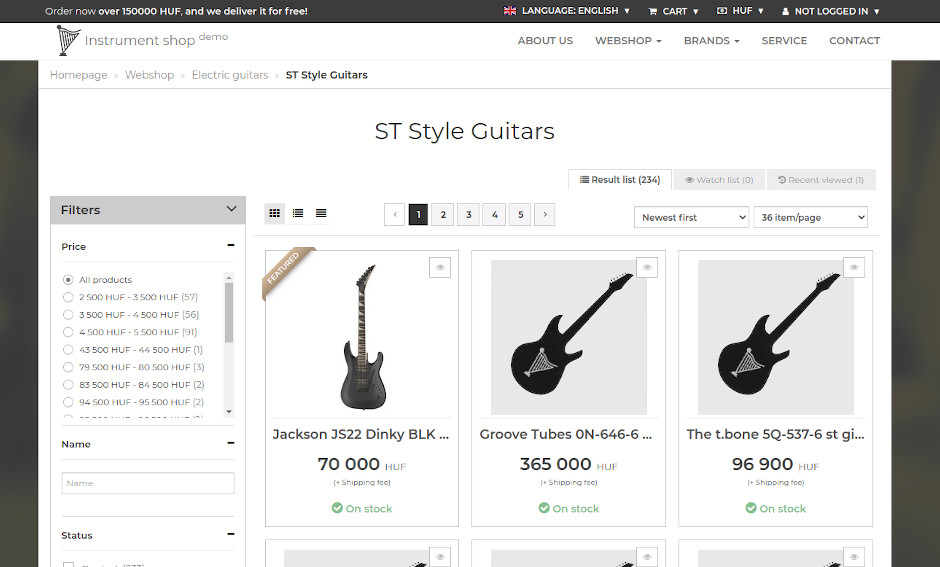Switch to list view layout
Viewport: 940px width, 567px height.
pos(298,213)
